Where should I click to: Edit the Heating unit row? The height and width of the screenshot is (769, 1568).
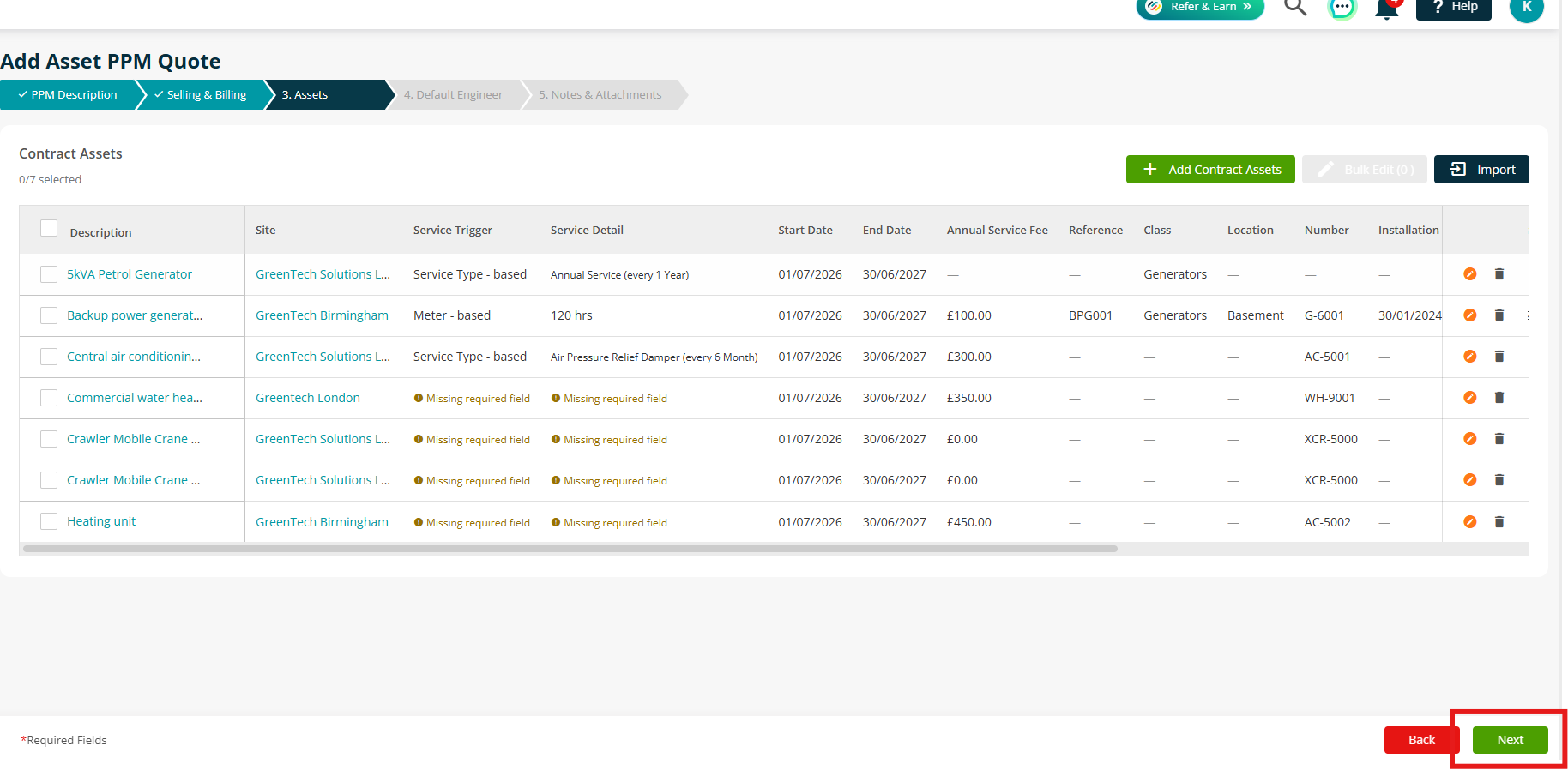point(1470,522)
